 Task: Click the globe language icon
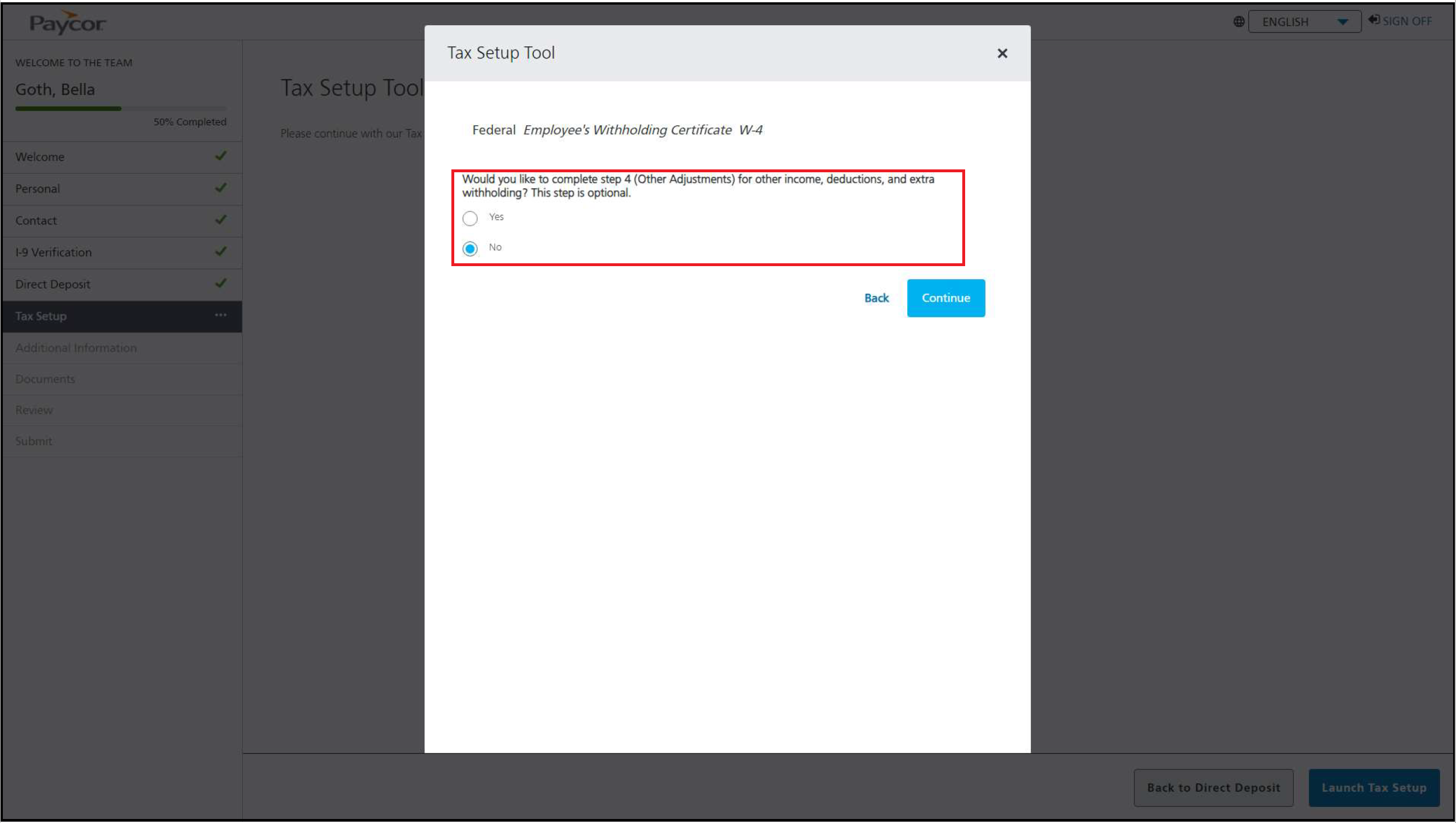point(1239,22)
